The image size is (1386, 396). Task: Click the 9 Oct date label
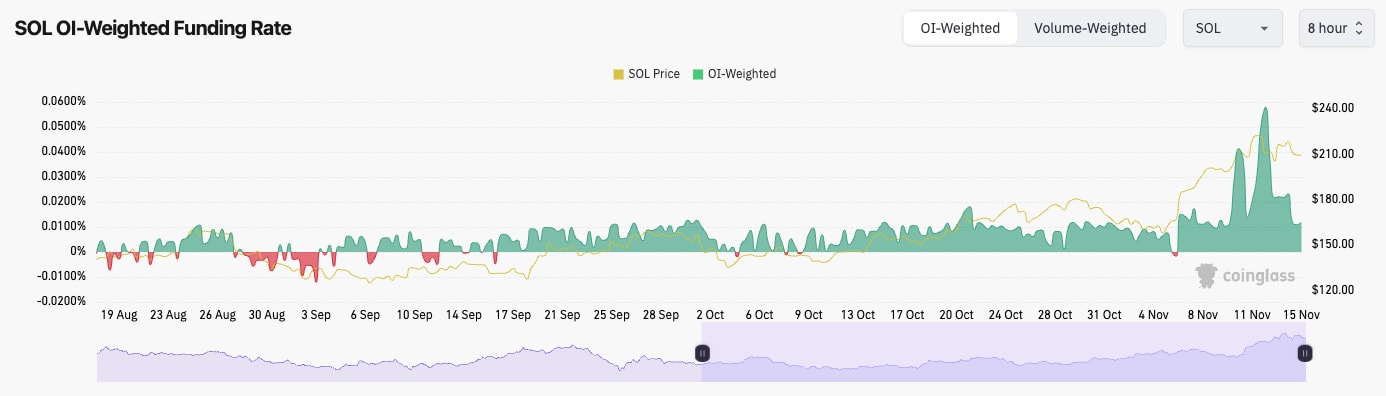[x=808, y=315]
